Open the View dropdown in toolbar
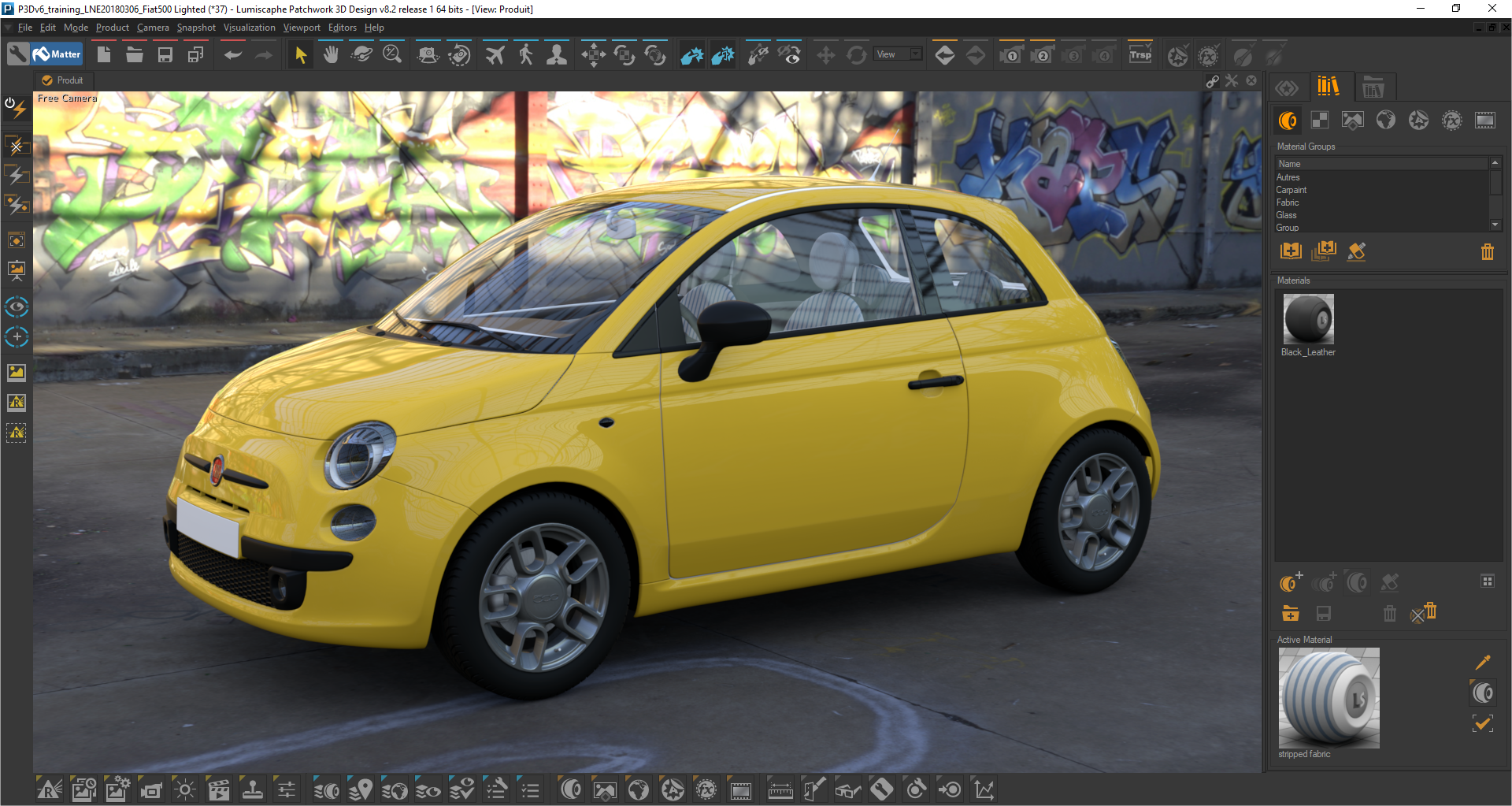The width and height of the screenshot is (1512, 806). [x=899, y=54]
